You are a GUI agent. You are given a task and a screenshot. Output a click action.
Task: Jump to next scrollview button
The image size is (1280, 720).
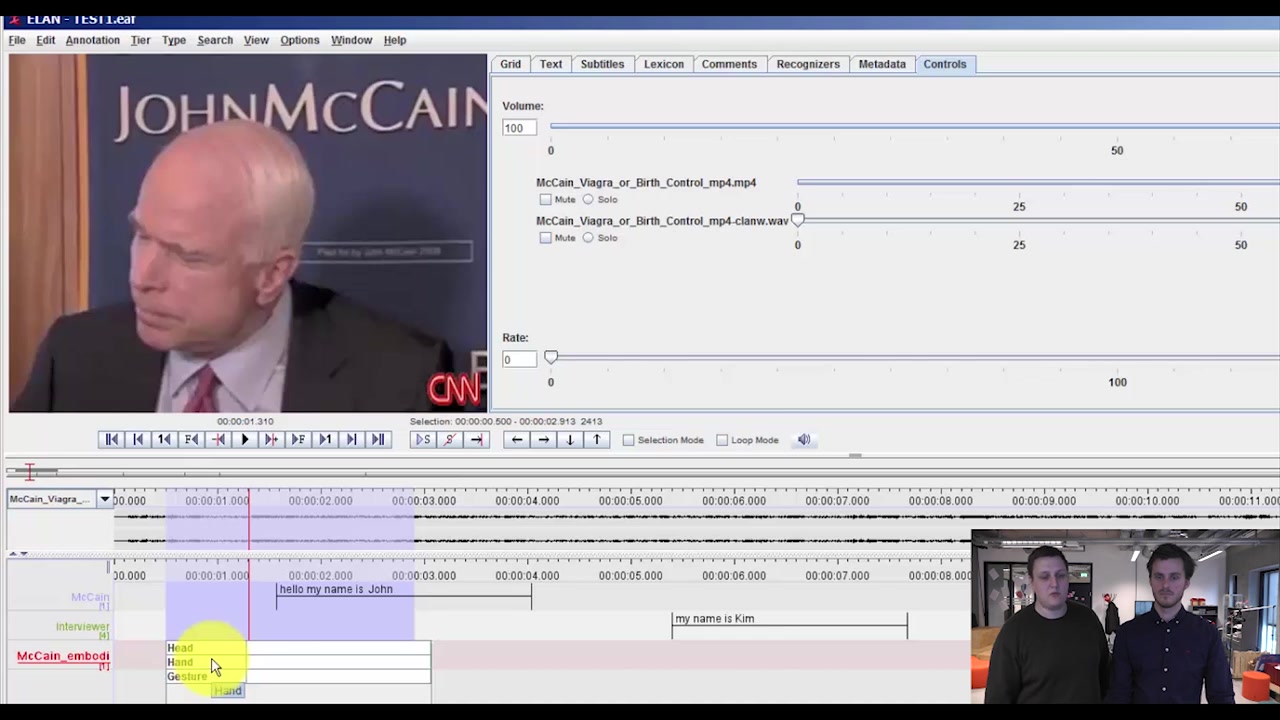[x=351, y=440]
